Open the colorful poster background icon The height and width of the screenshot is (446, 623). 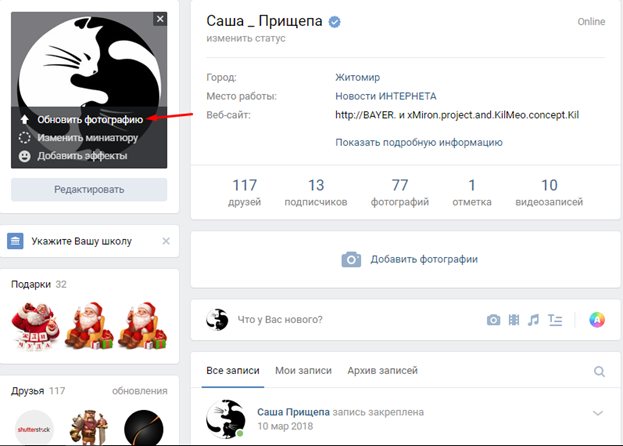point(597,320)
